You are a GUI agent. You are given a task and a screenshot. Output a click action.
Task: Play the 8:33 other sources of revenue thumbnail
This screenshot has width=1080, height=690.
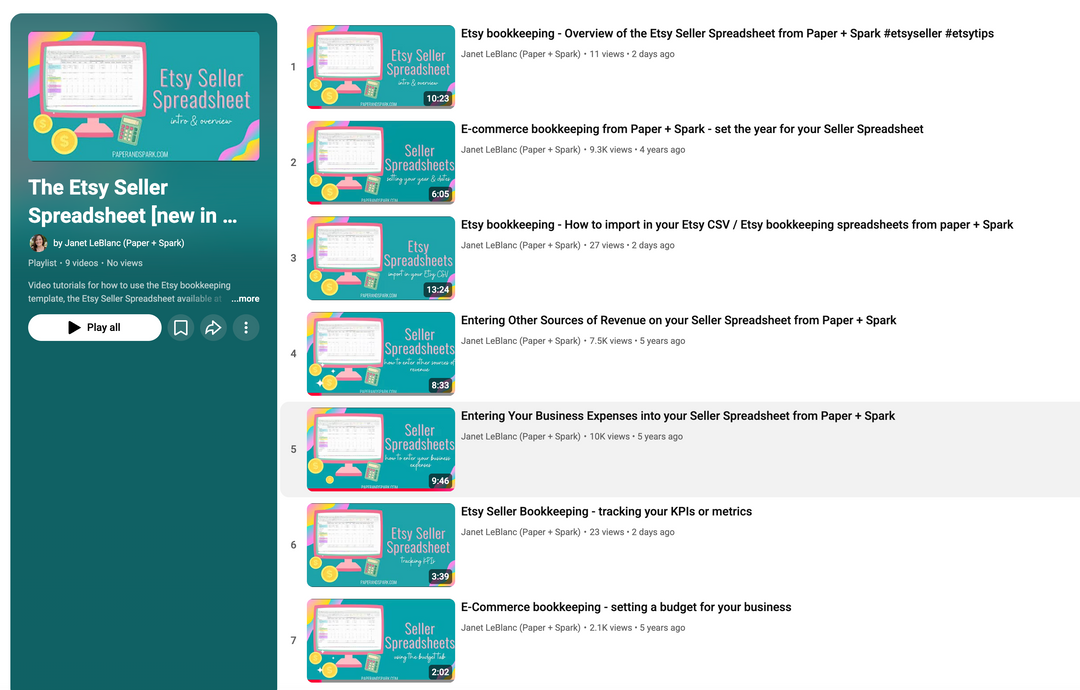tap(381, 353)
